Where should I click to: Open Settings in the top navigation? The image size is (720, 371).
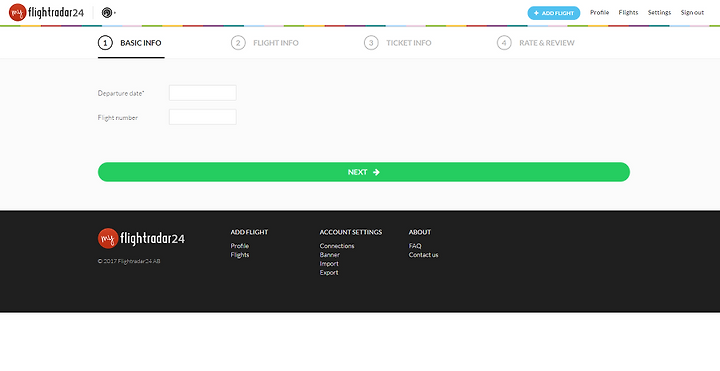coord(659,12)
